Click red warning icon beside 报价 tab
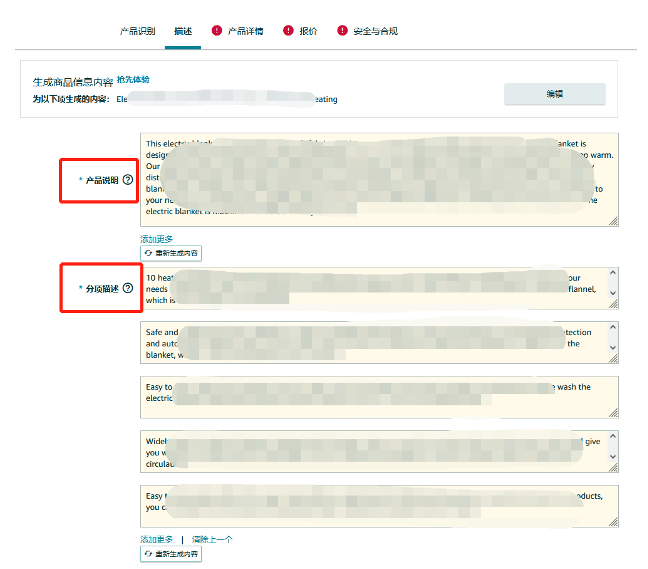The width and height of the screenshot is (648, 569). 289,31
